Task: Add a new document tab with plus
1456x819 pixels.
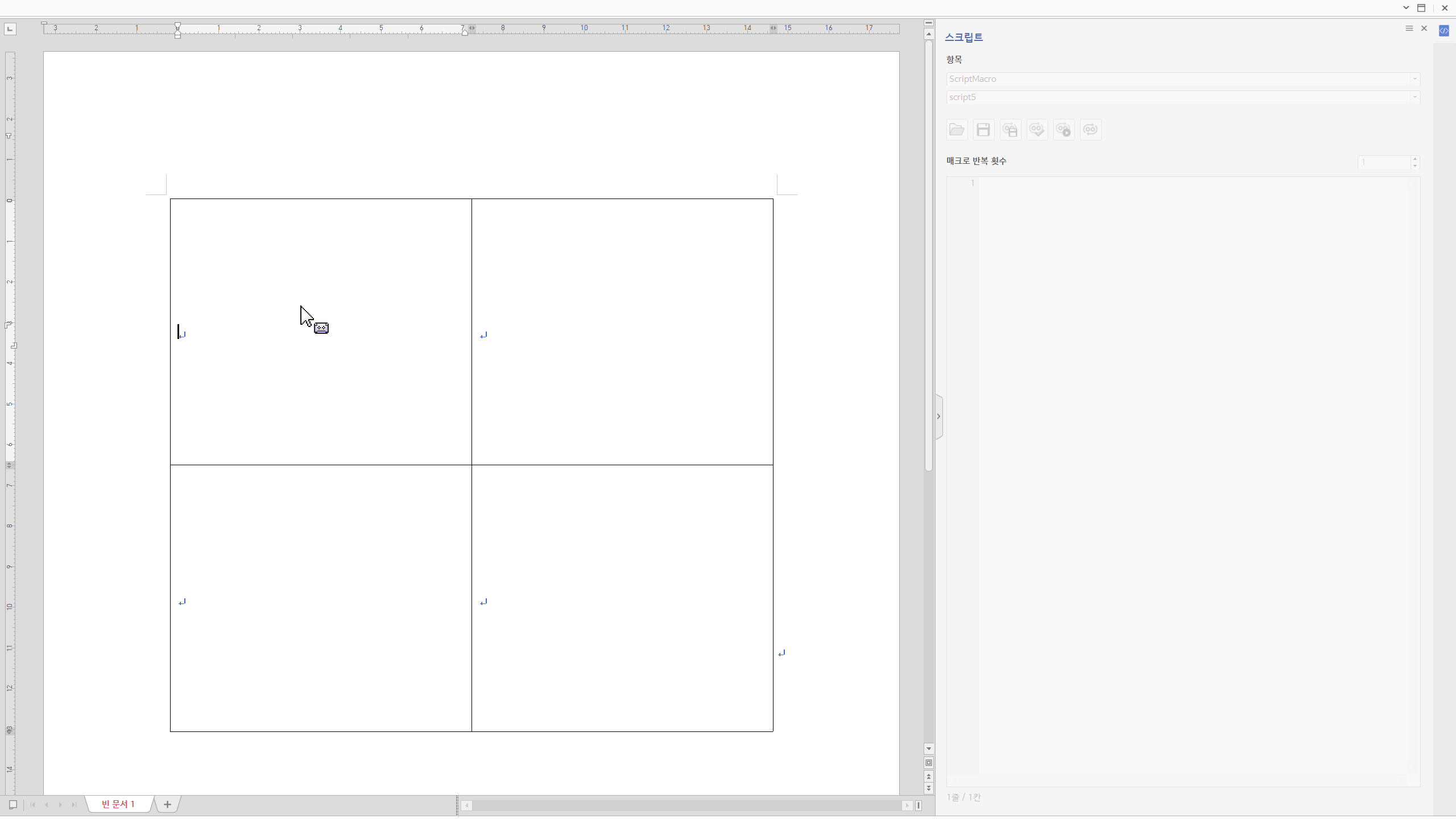Action: [x=167, y=804]
